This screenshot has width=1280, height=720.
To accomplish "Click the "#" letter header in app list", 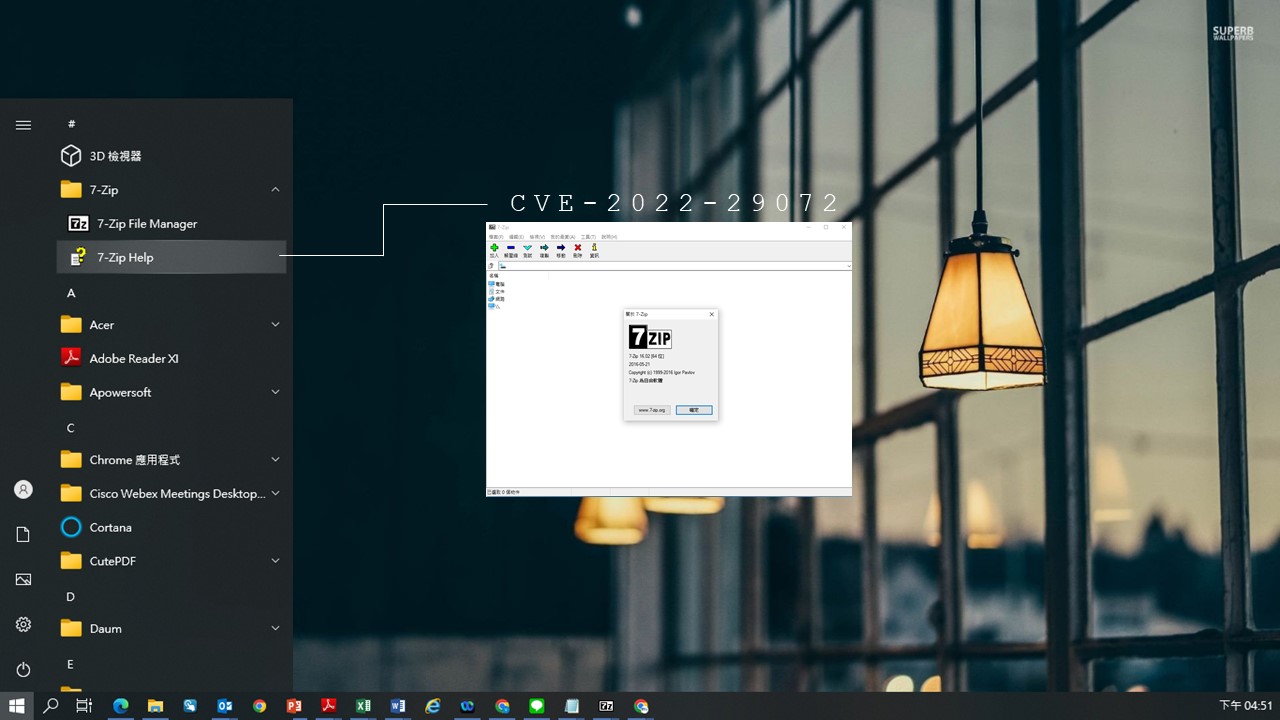I will pos(71,124).
